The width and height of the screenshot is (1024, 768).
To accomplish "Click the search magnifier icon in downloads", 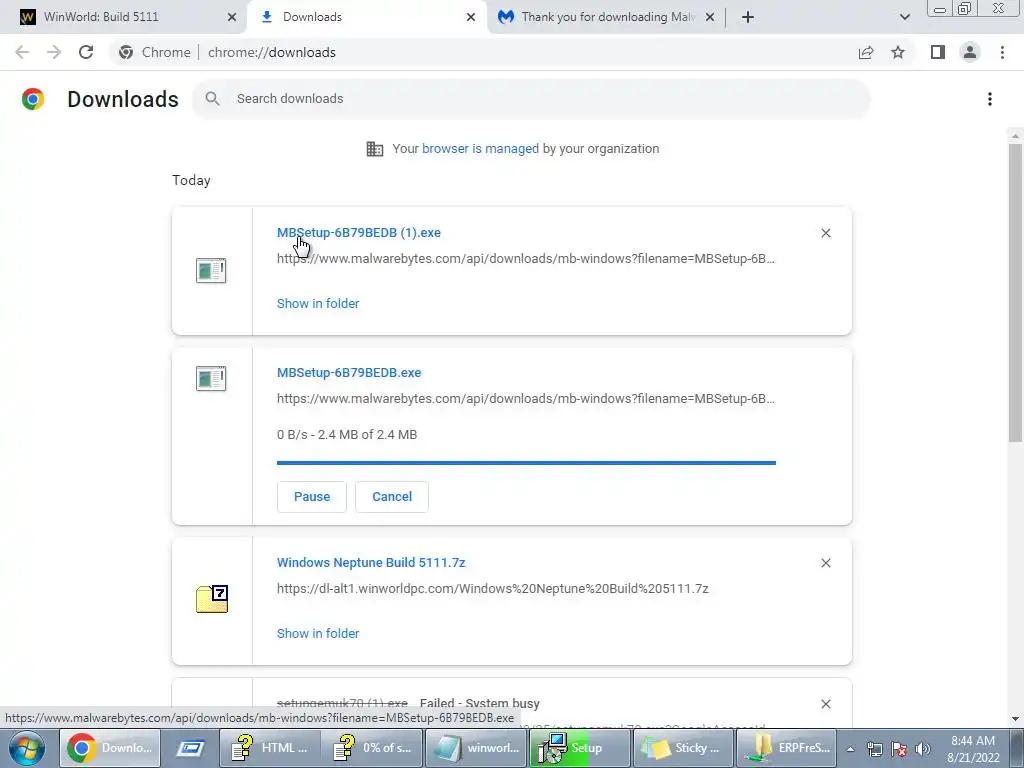I will [212, 99].
